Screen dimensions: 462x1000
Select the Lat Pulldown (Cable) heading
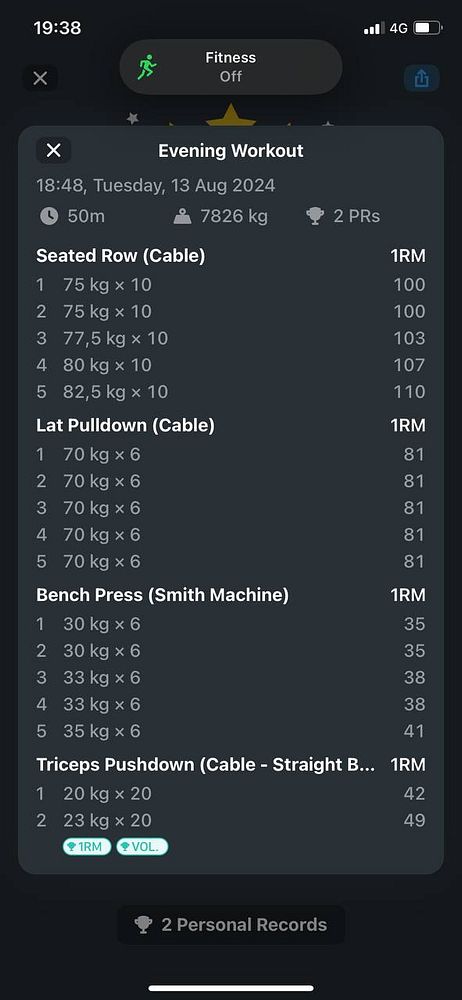click(x=126, y=426)
